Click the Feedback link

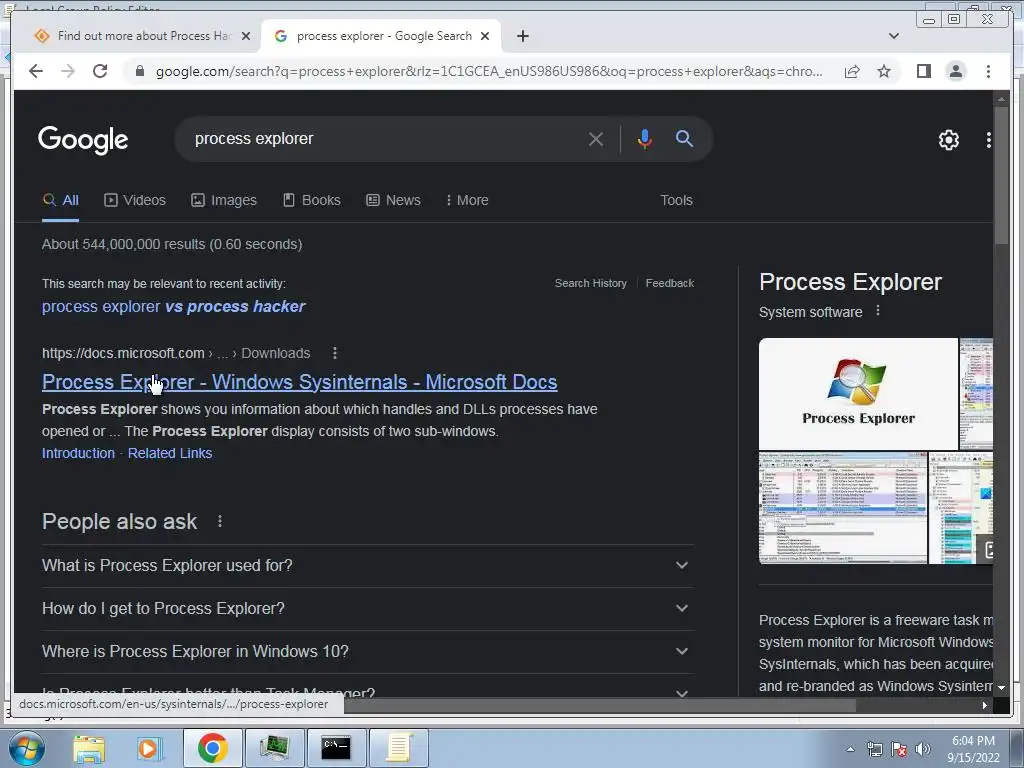pos(669,283)
